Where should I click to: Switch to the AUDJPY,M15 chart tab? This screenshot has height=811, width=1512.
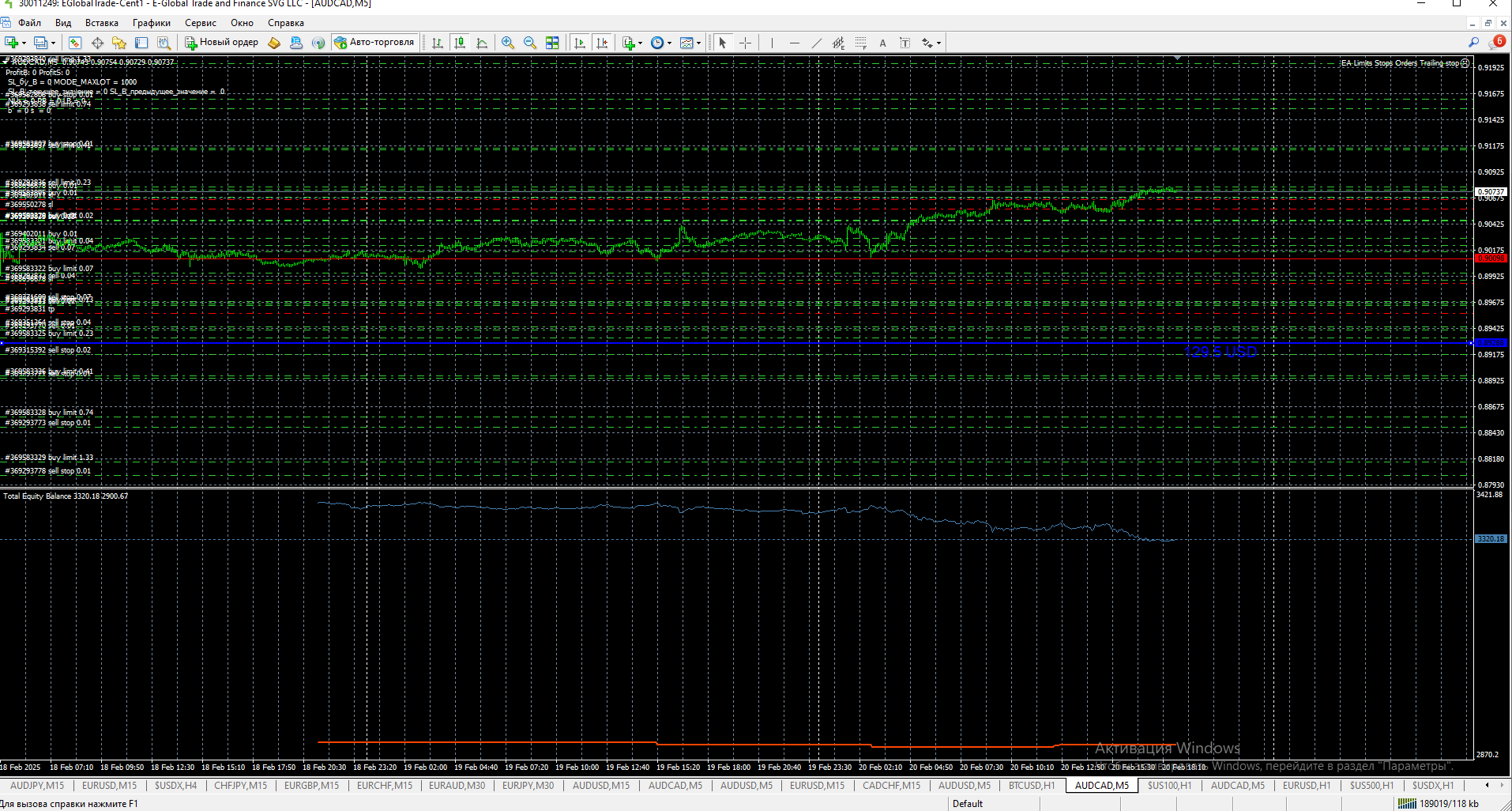pos(37,786)
